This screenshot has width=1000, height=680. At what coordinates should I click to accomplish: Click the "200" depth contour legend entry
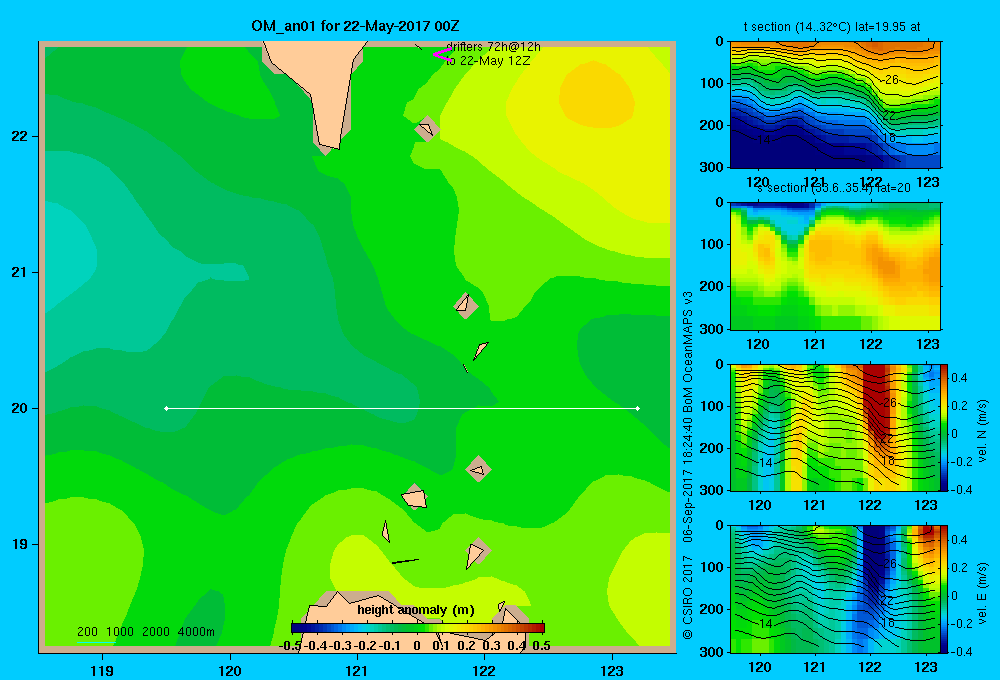87,632
